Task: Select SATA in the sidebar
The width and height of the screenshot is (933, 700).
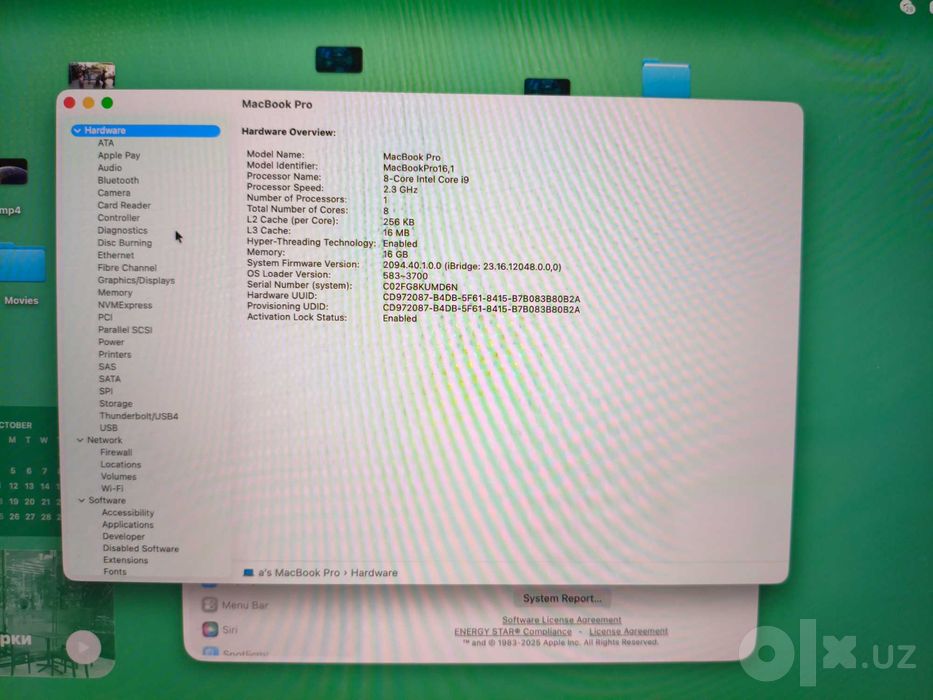Action: [109, 379]
